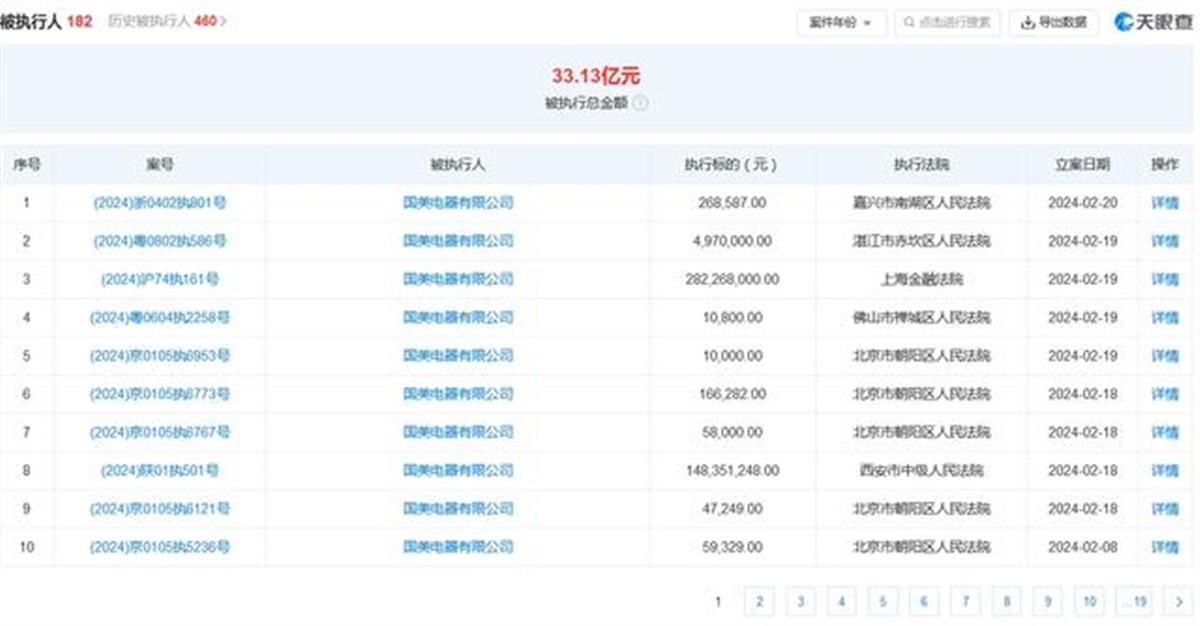1200x626 pixels.
Task: Click the download icon on 导出数据
Action: pos(1027,22)
